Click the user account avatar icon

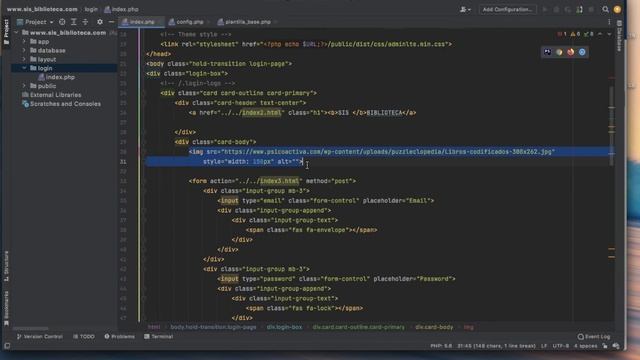click(x=617, y=9)
